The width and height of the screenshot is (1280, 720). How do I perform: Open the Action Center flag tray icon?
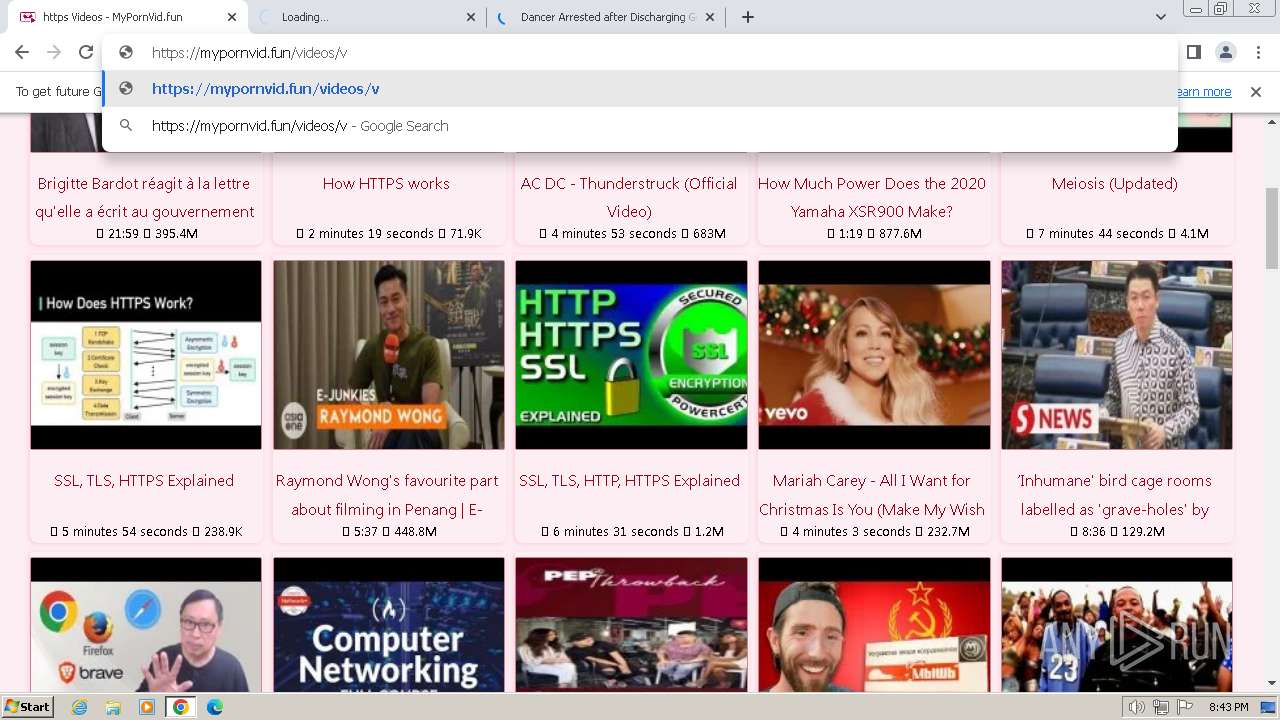[1185, 707]
